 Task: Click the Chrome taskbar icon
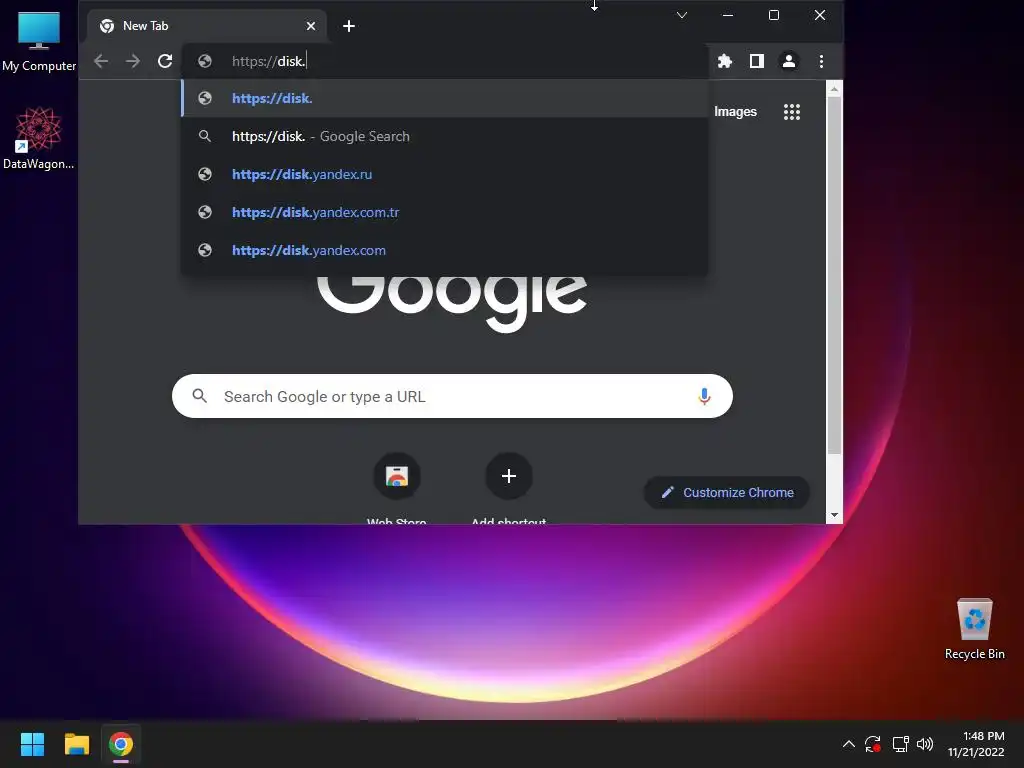(x=121, y=744)
